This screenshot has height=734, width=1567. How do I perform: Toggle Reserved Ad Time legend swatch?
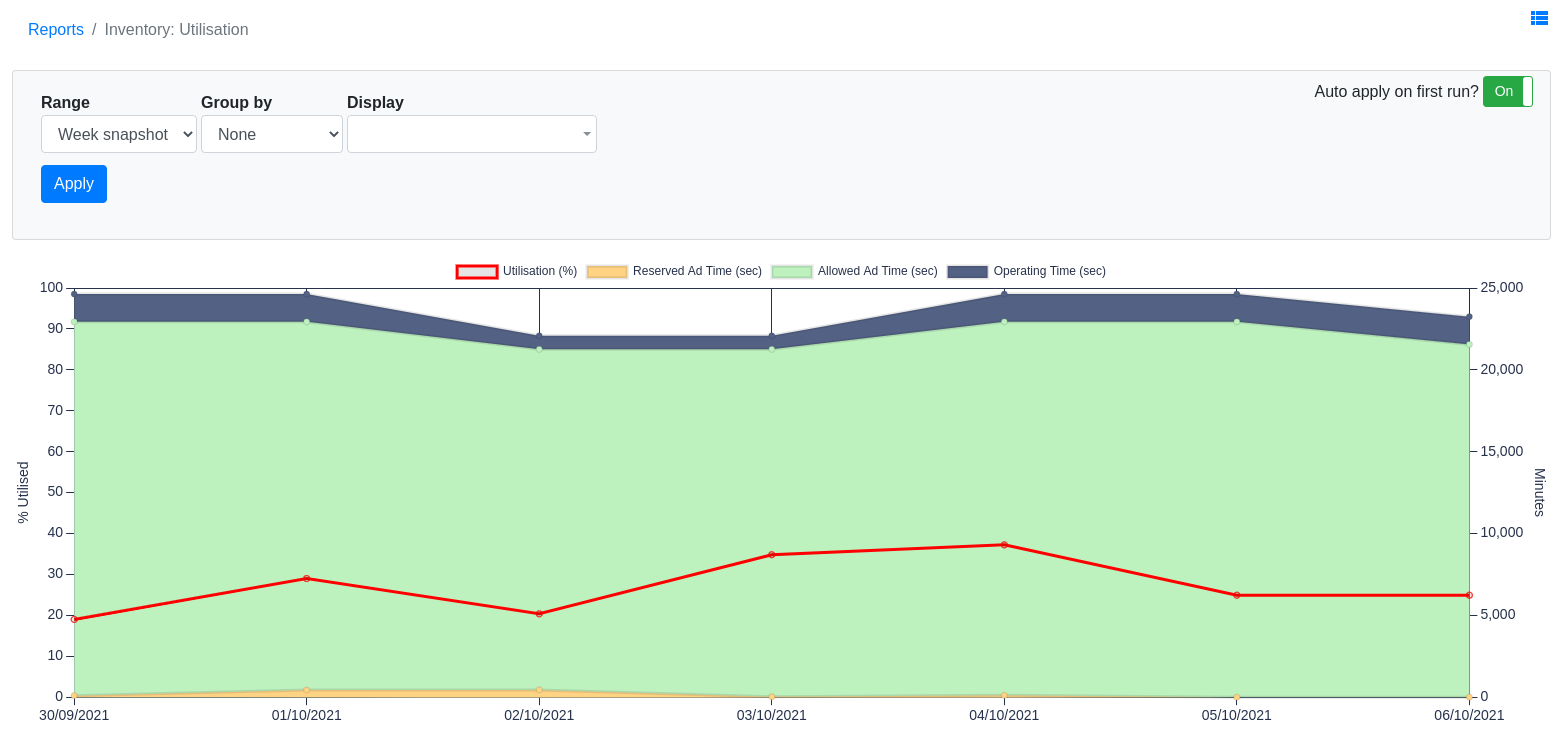point(607,272)
